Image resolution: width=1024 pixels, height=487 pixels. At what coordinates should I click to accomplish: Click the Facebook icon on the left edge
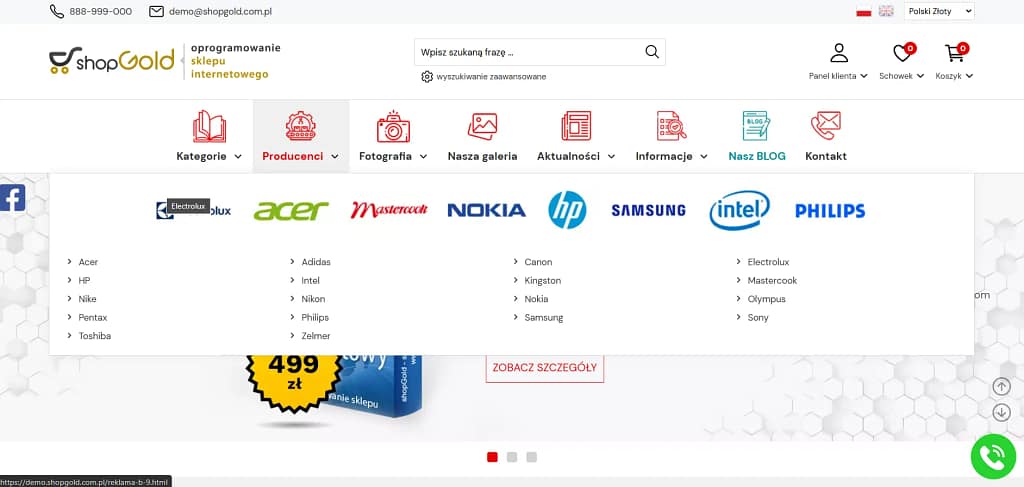point(12,198)
